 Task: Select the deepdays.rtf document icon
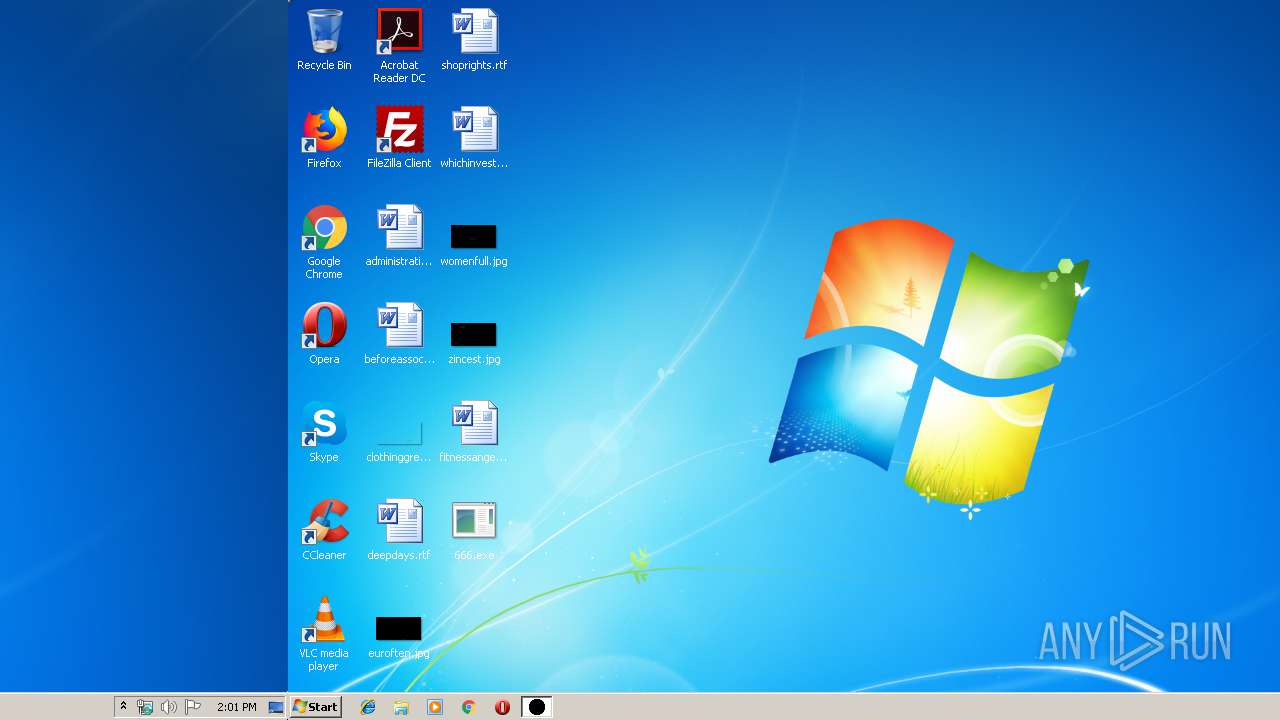399,530
